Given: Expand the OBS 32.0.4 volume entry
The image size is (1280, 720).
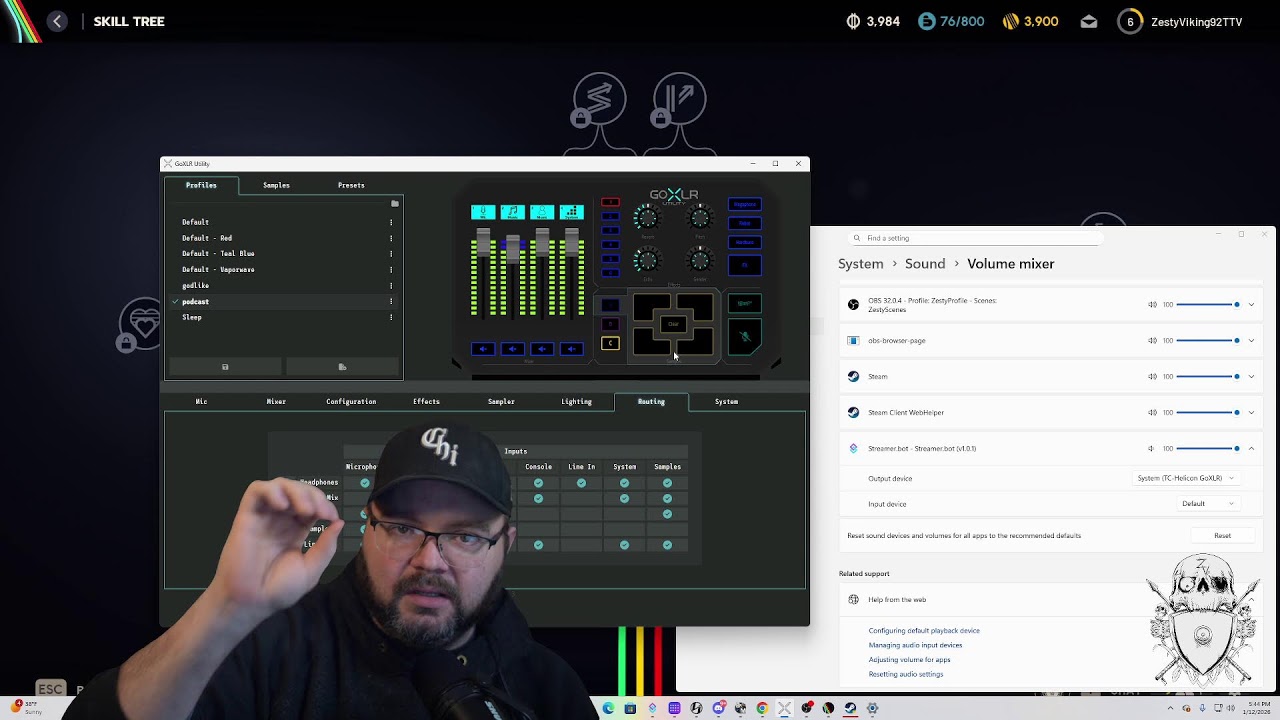Looking at the screenshot, I should (x=1251, y=305).
